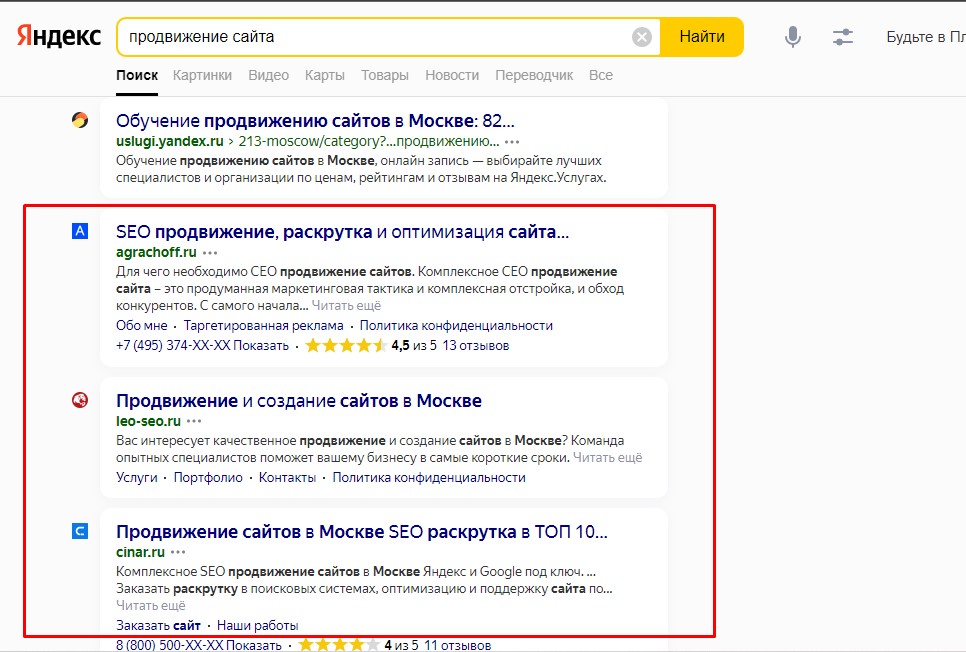966x652 pixels.
Task: Click the Найти search button
Action: tap(702, 37)
